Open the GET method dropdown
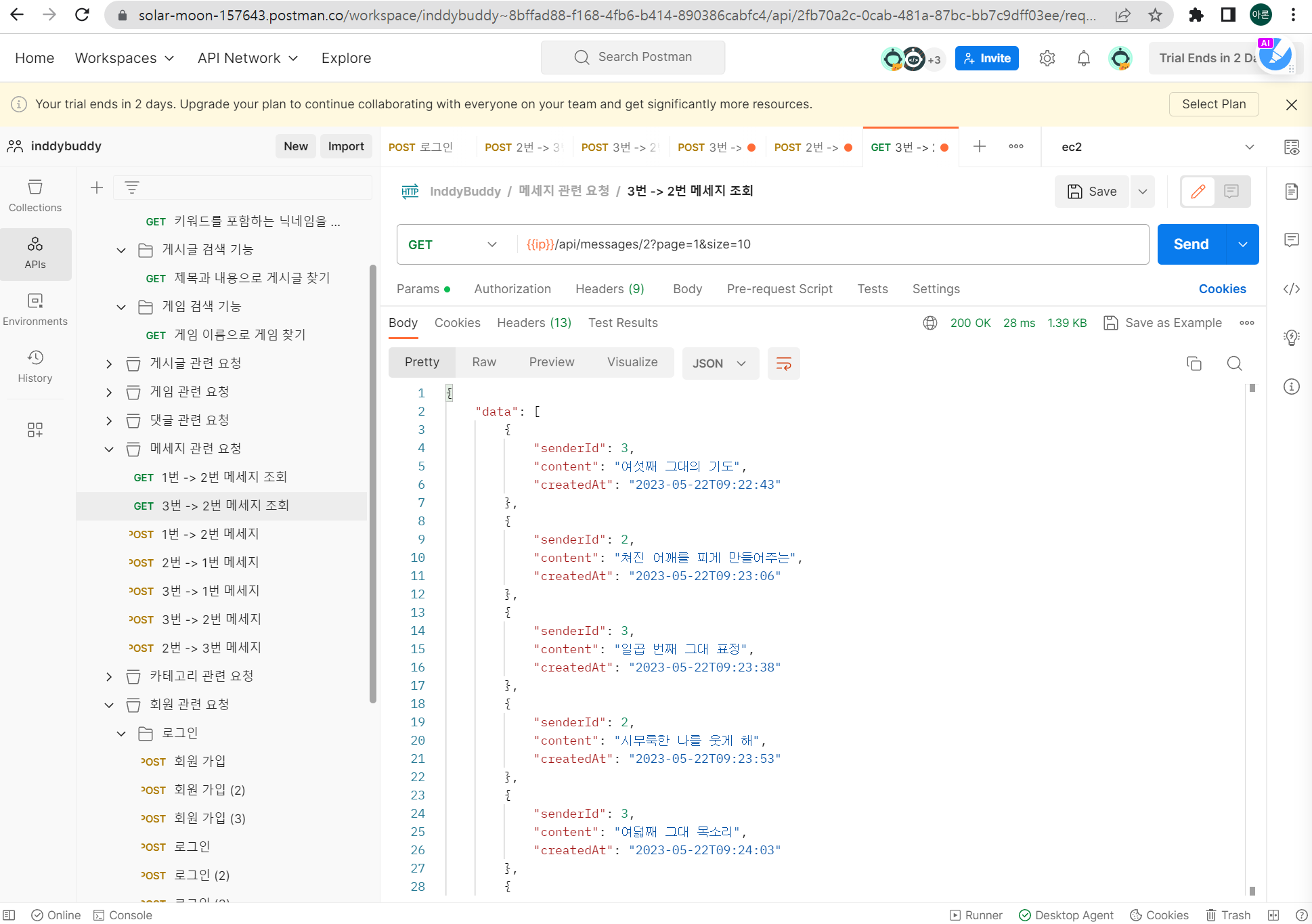1312x924 pixels. (452, 244)
